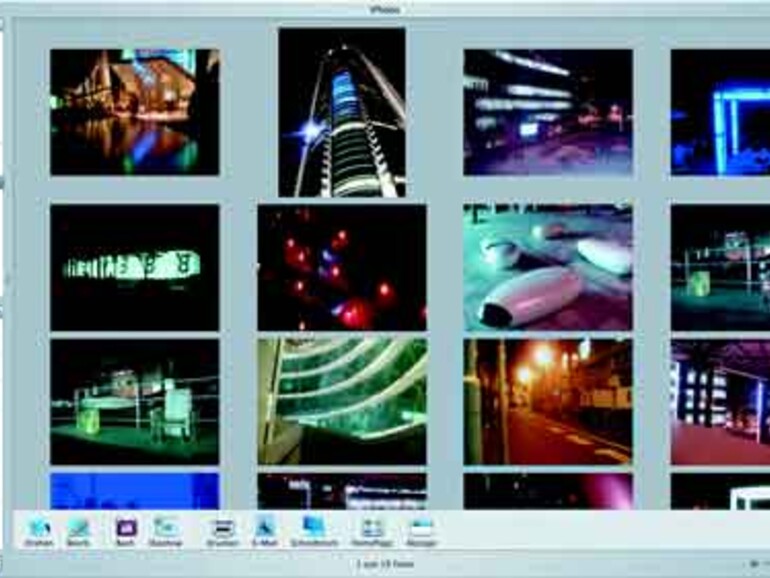This screenshot has height=578, width=770.
Task: Click the Buch (book) icon
Action: coord(125,528)
